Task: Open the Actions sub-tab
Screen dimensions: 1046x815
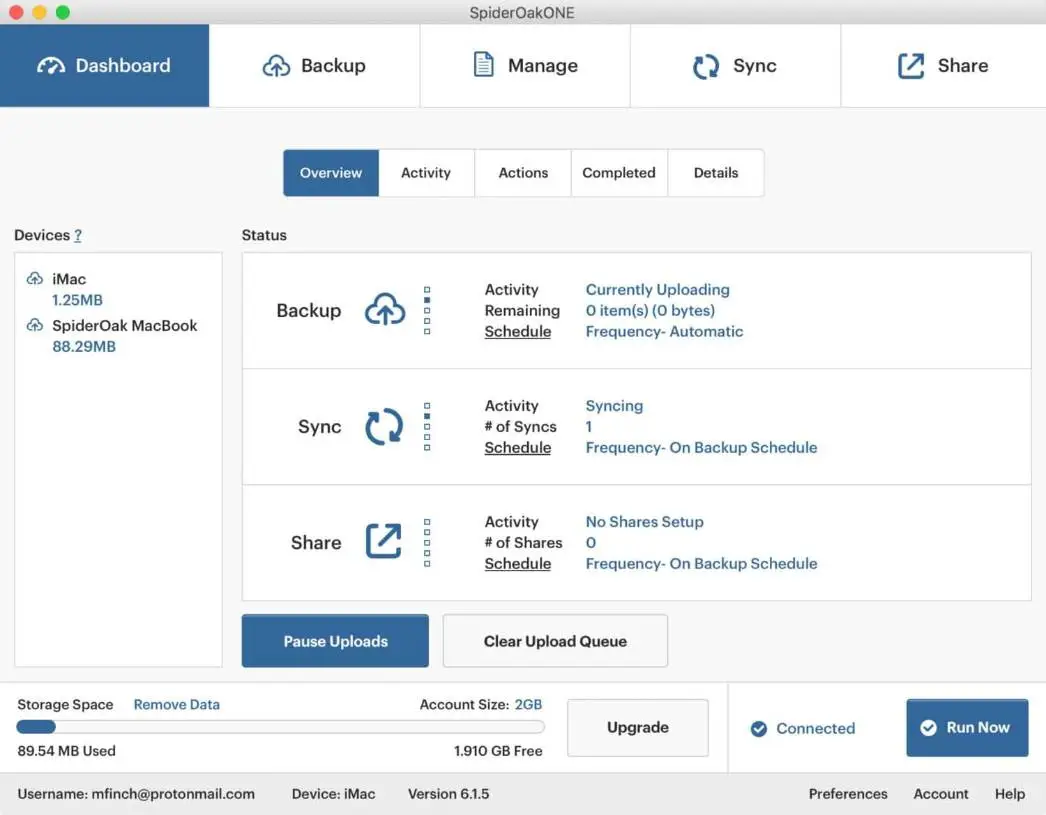Action: pyautogui.click(x=523, y=173)
